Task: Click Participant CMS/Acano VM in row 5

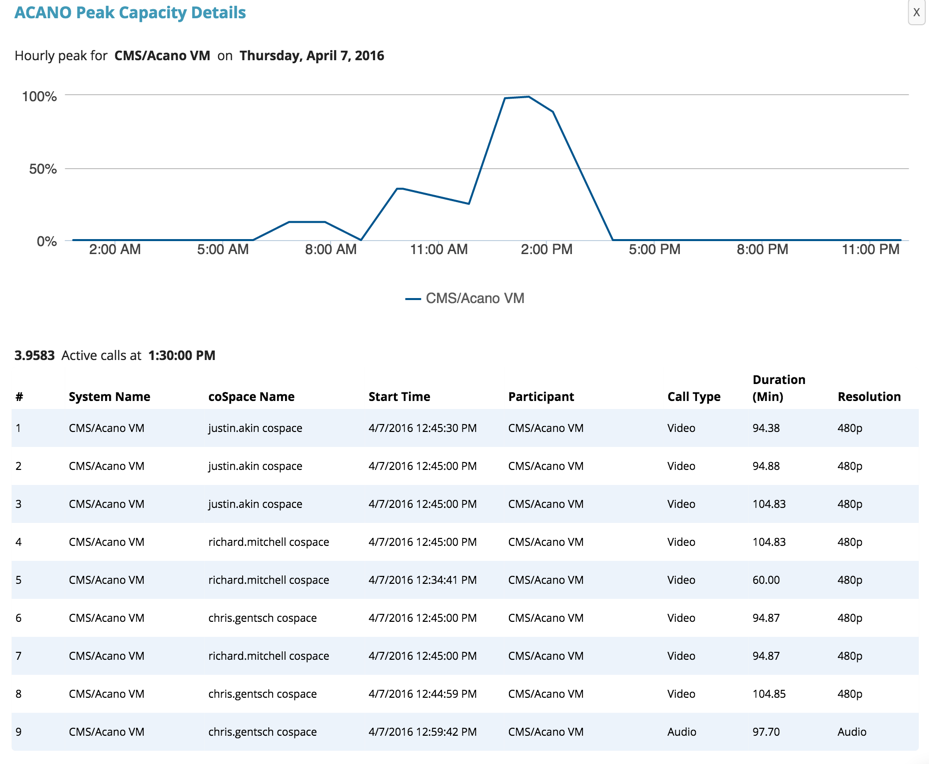Action: point(546,580)
